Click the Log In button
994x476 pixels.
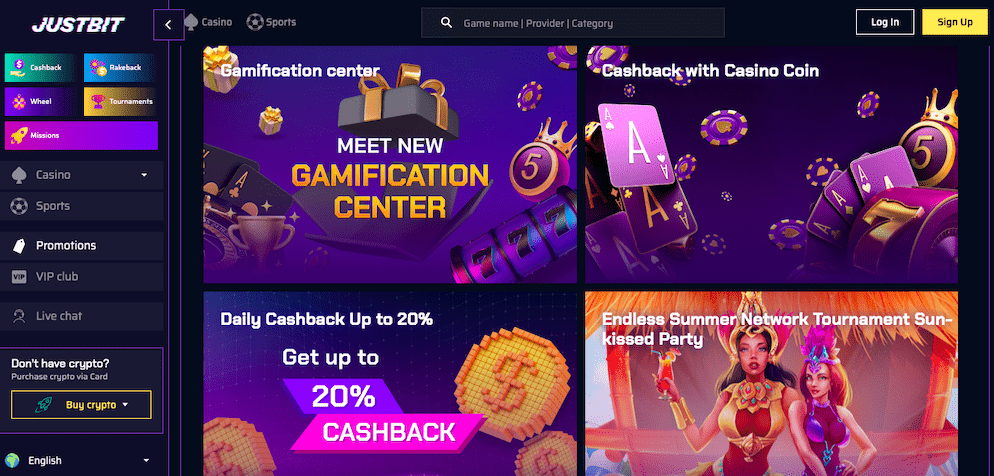coord(884,22)
